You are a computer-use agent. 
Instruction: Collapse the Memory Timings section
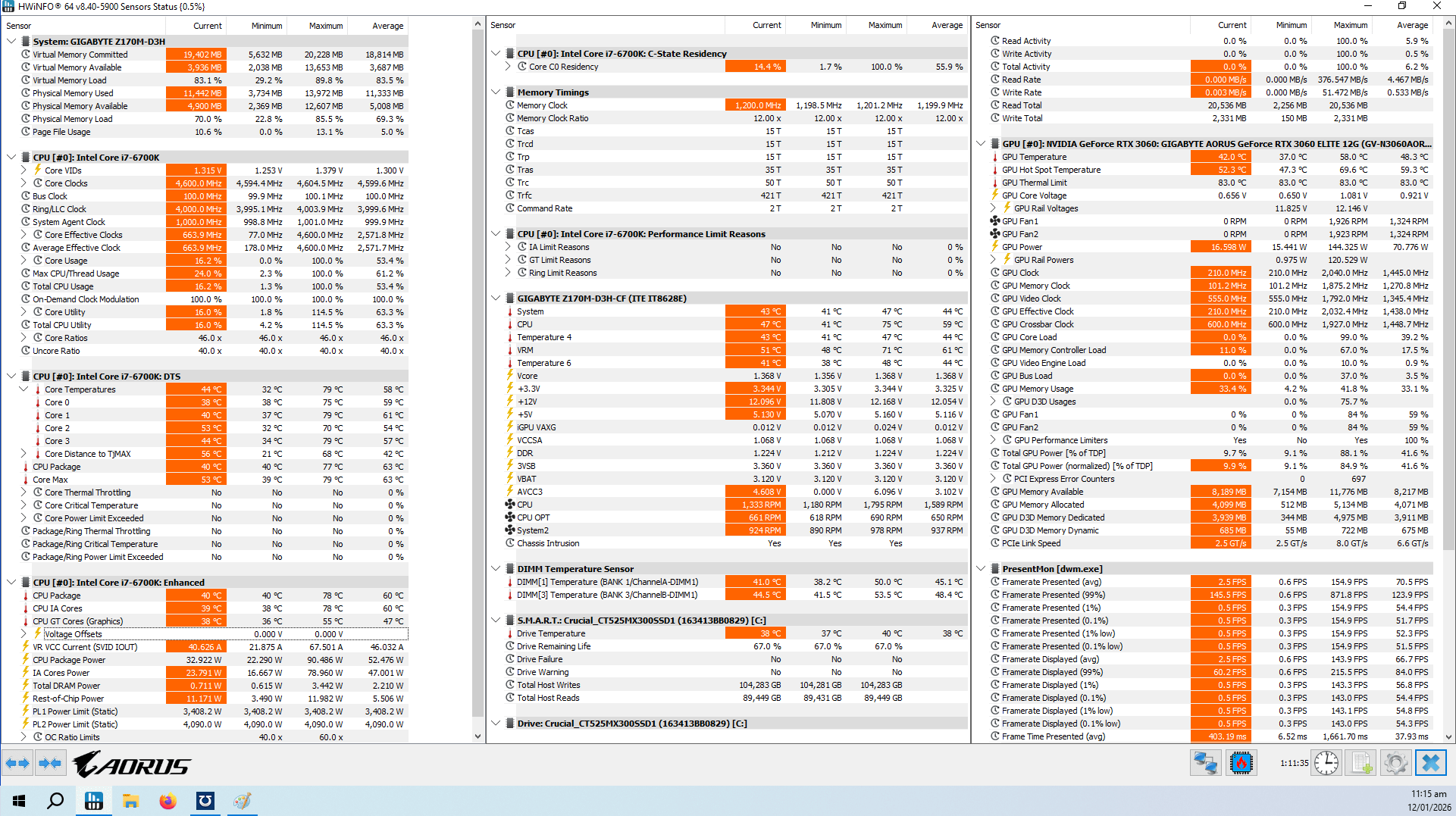496,92
